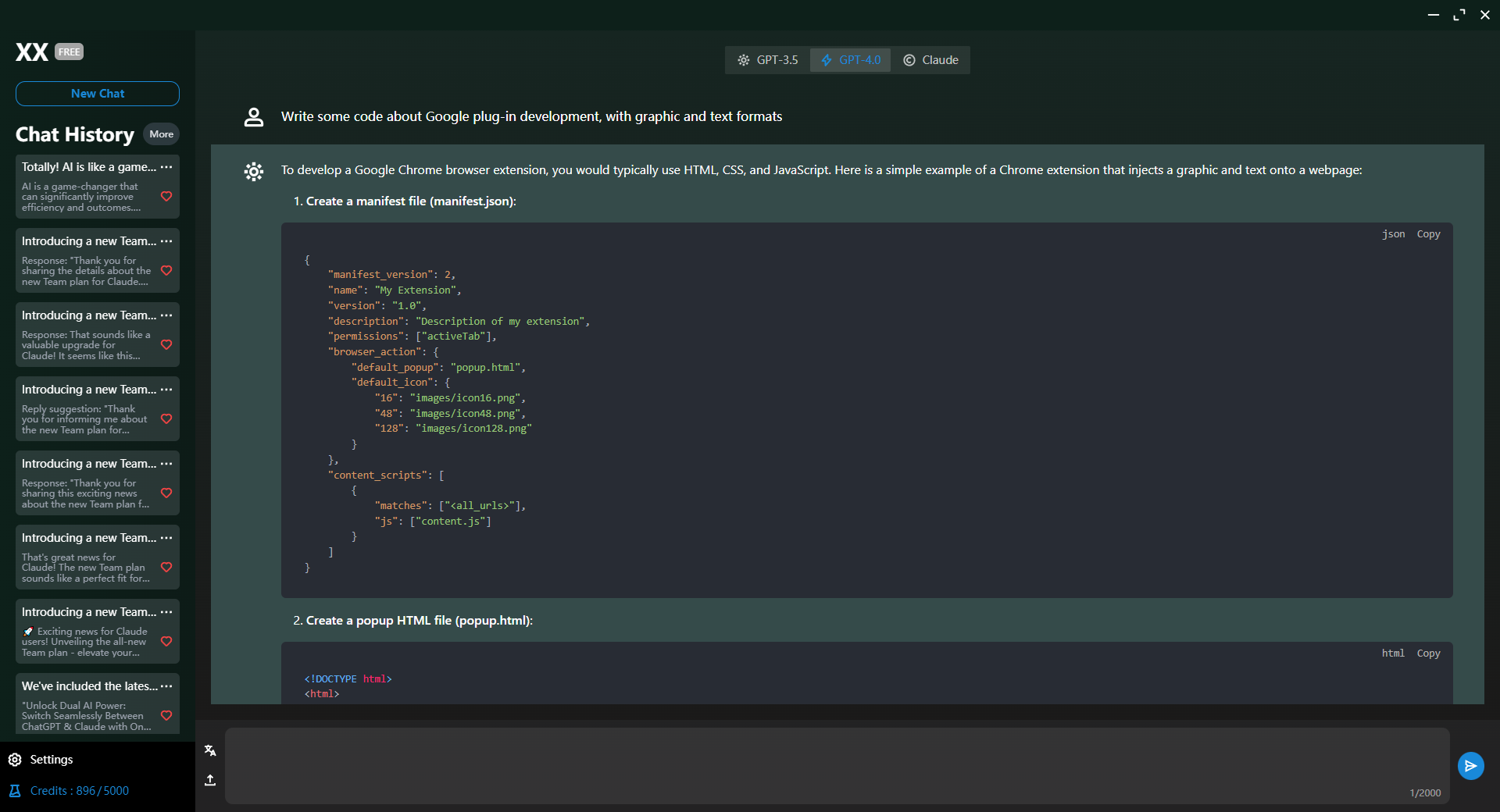The height and width of the screenshot is (812, 1500).
Task: Click the 'json' language label on code block
Action: tap(1393, 234)
